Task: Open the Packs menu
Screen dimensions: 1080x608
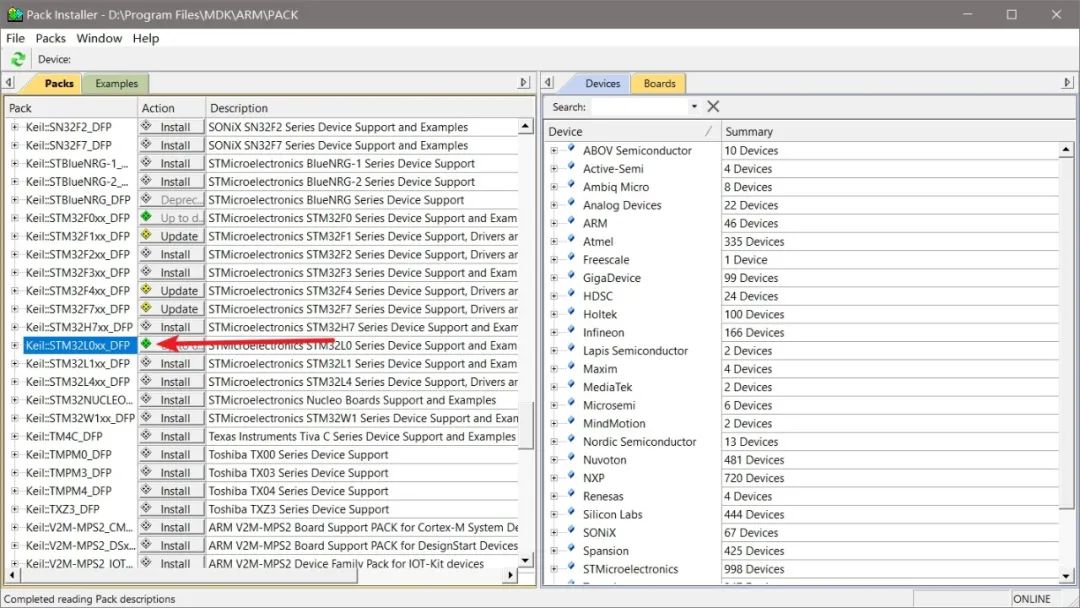Action: [x=50, y=38]
